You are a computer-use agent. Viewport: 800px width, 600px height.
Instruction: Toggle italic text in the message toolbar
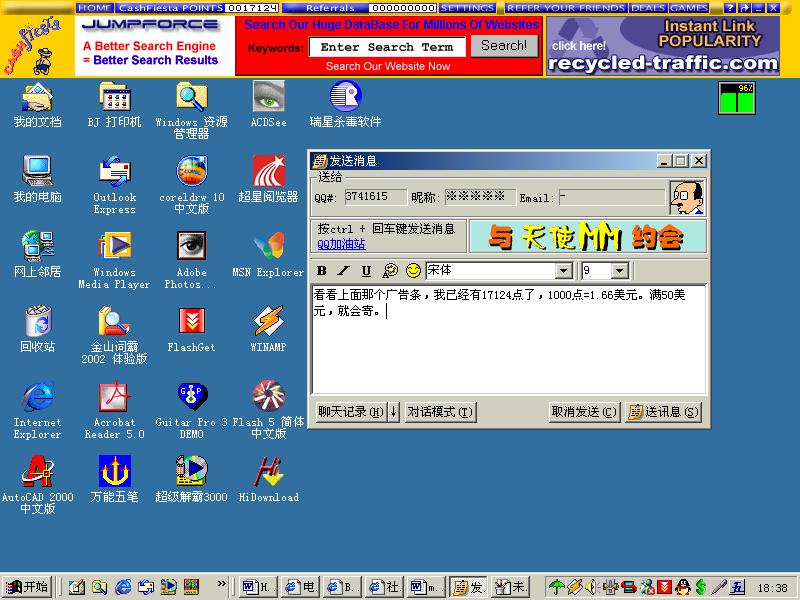pyautogui.click(x=343, y=270)
